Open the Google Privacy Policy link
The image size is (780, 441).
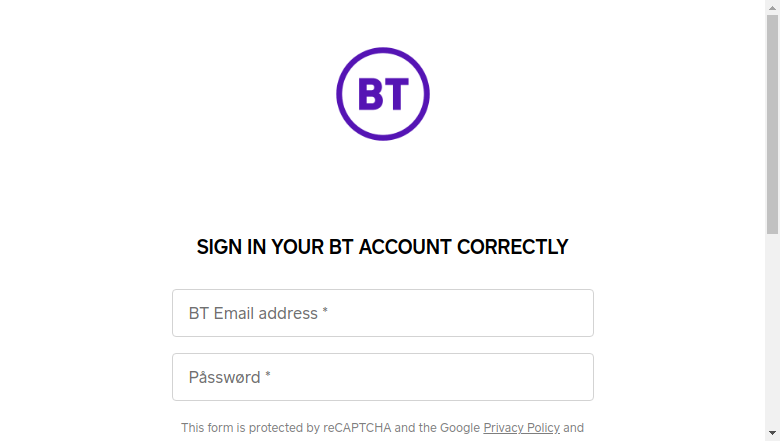[x=521, y=428]
